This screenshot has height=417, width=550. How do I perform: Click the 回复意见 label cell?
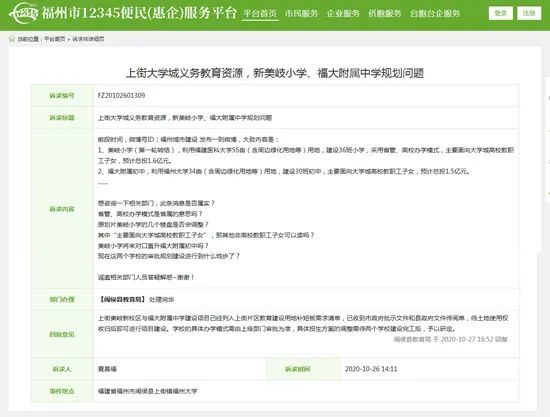click(x=62, y=334)
